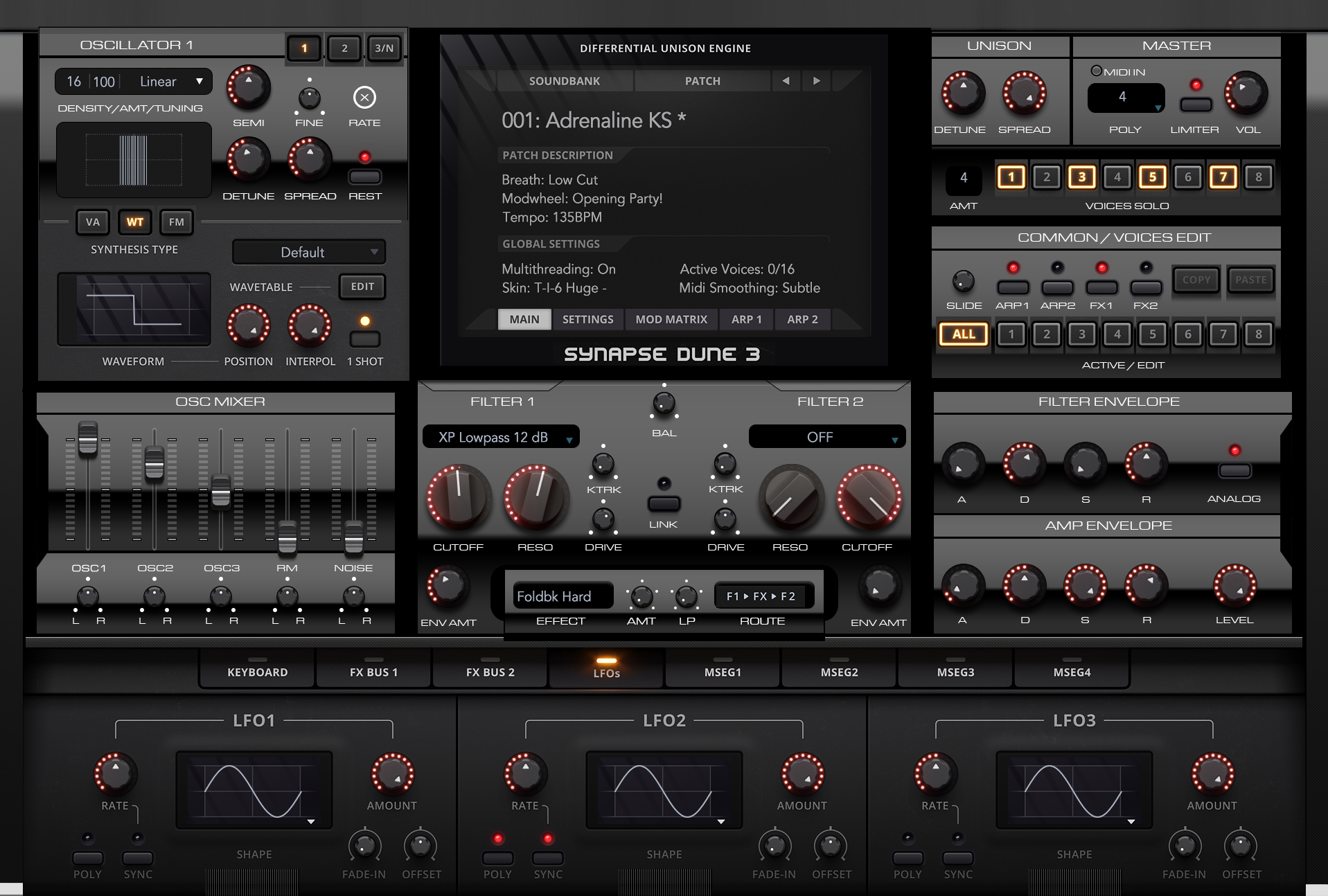Screen dimensions: 1328x896
Task: Click the PATCH button
Action: 702,81
